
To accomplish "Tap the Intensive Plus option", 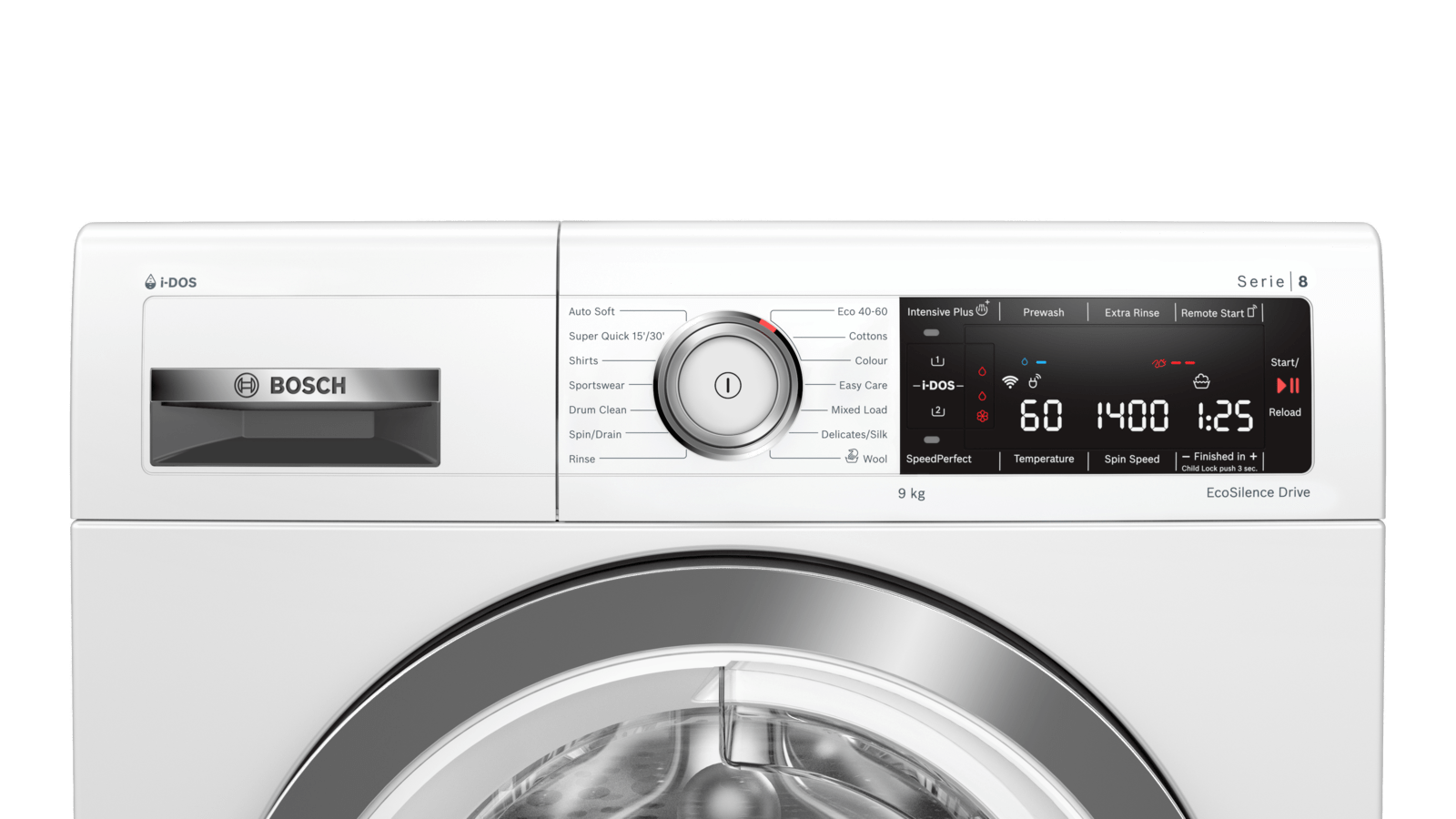I will 940,312.
